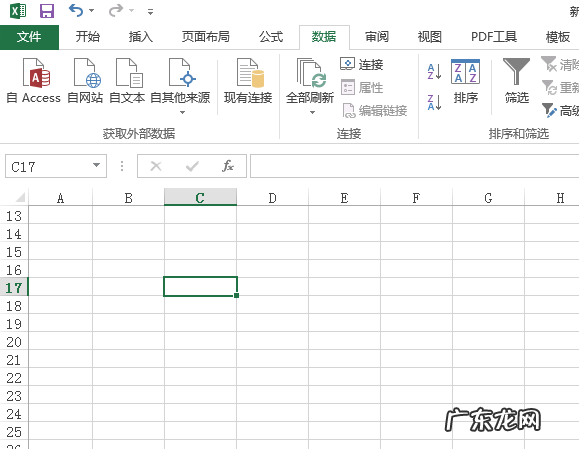Import data 自网站 (from web)
This screenshot has width=579, height=449.
(85, 81)
